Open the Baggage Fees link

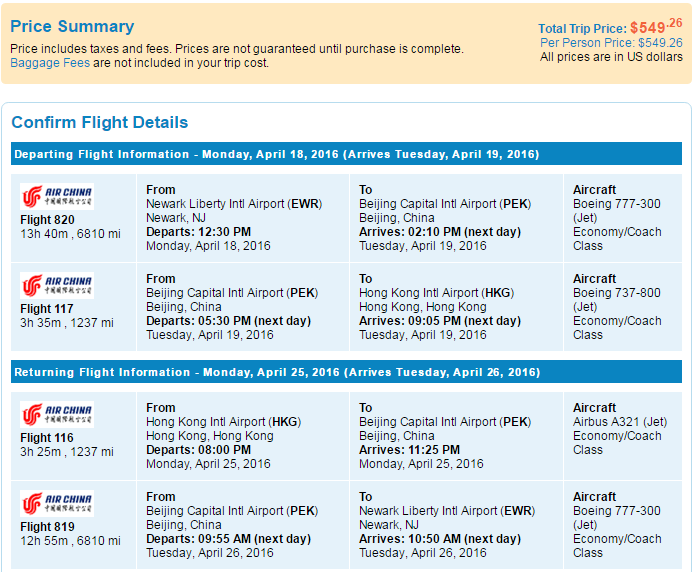[x=50, y=63]
